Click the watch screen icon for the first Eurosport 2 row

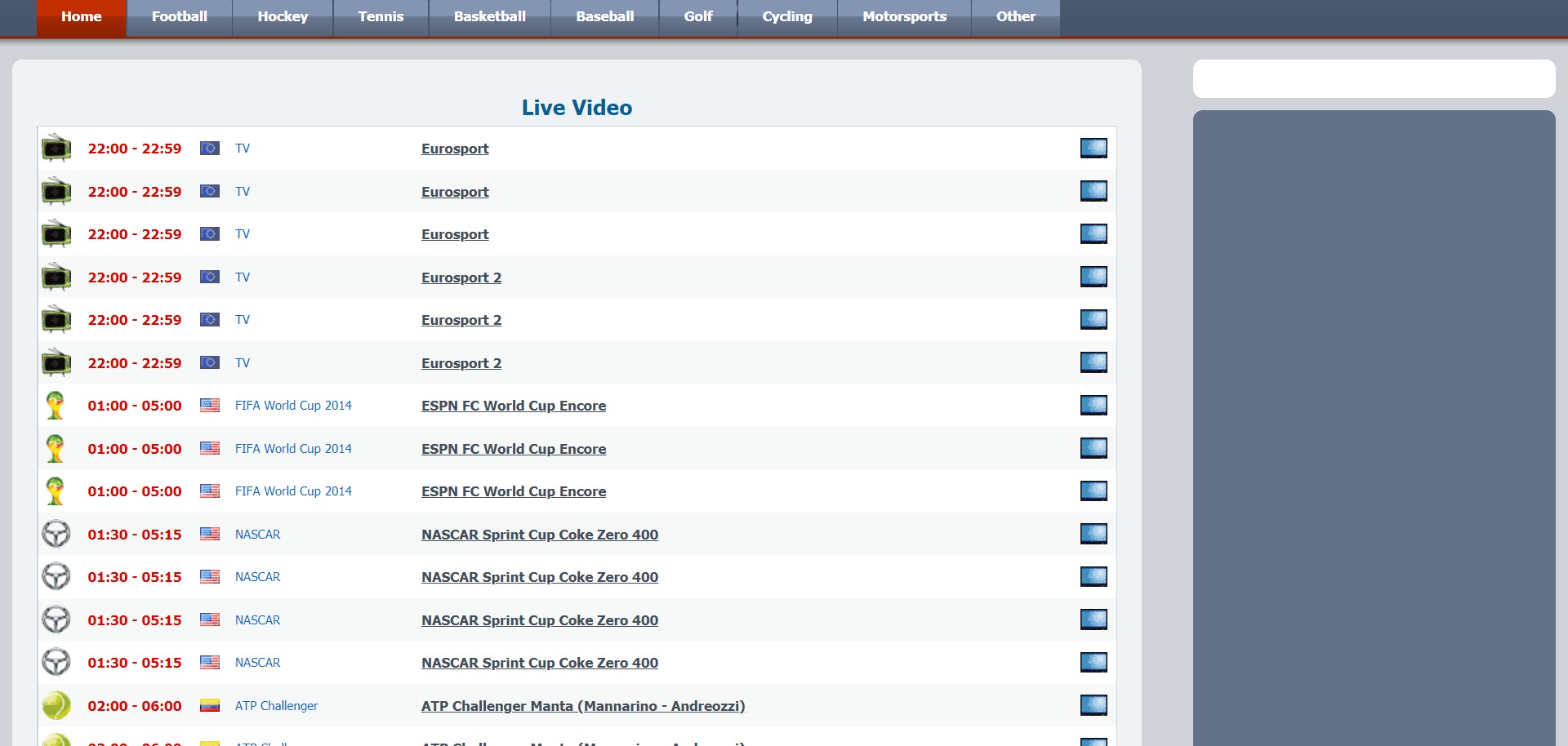1094,277
